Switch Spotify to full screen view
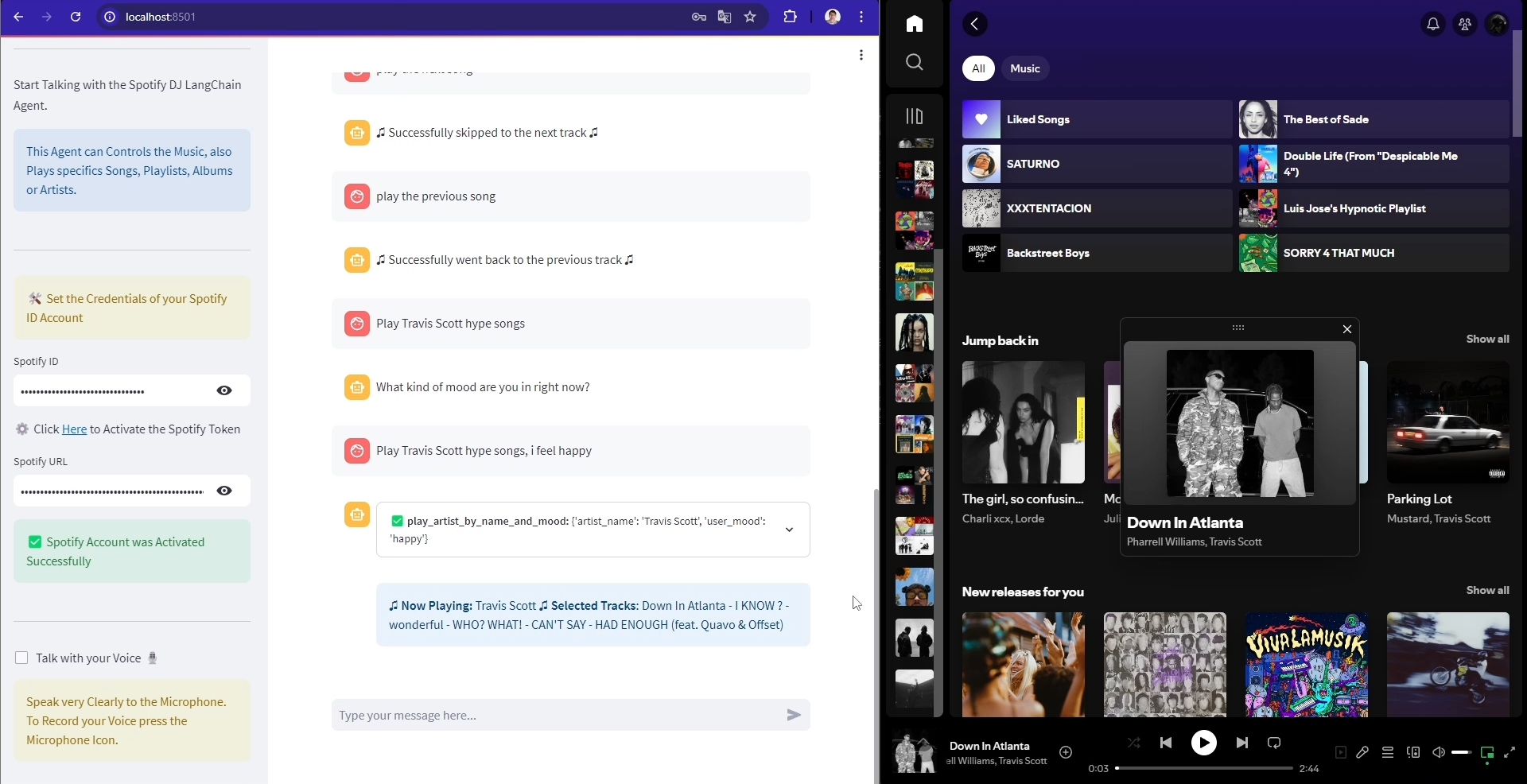 [x=1510, y=752]
